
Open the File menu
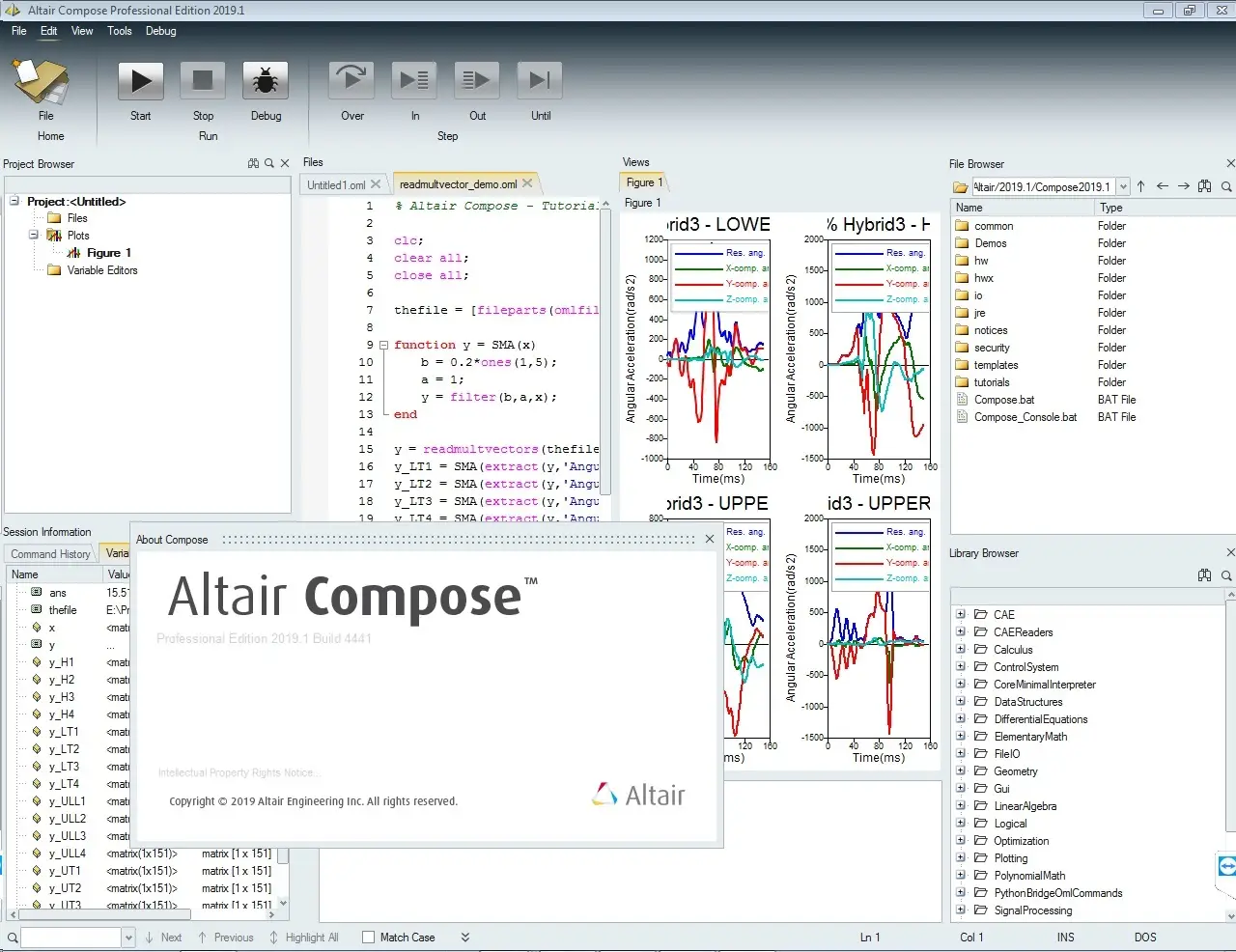click(x=18, y=31)
